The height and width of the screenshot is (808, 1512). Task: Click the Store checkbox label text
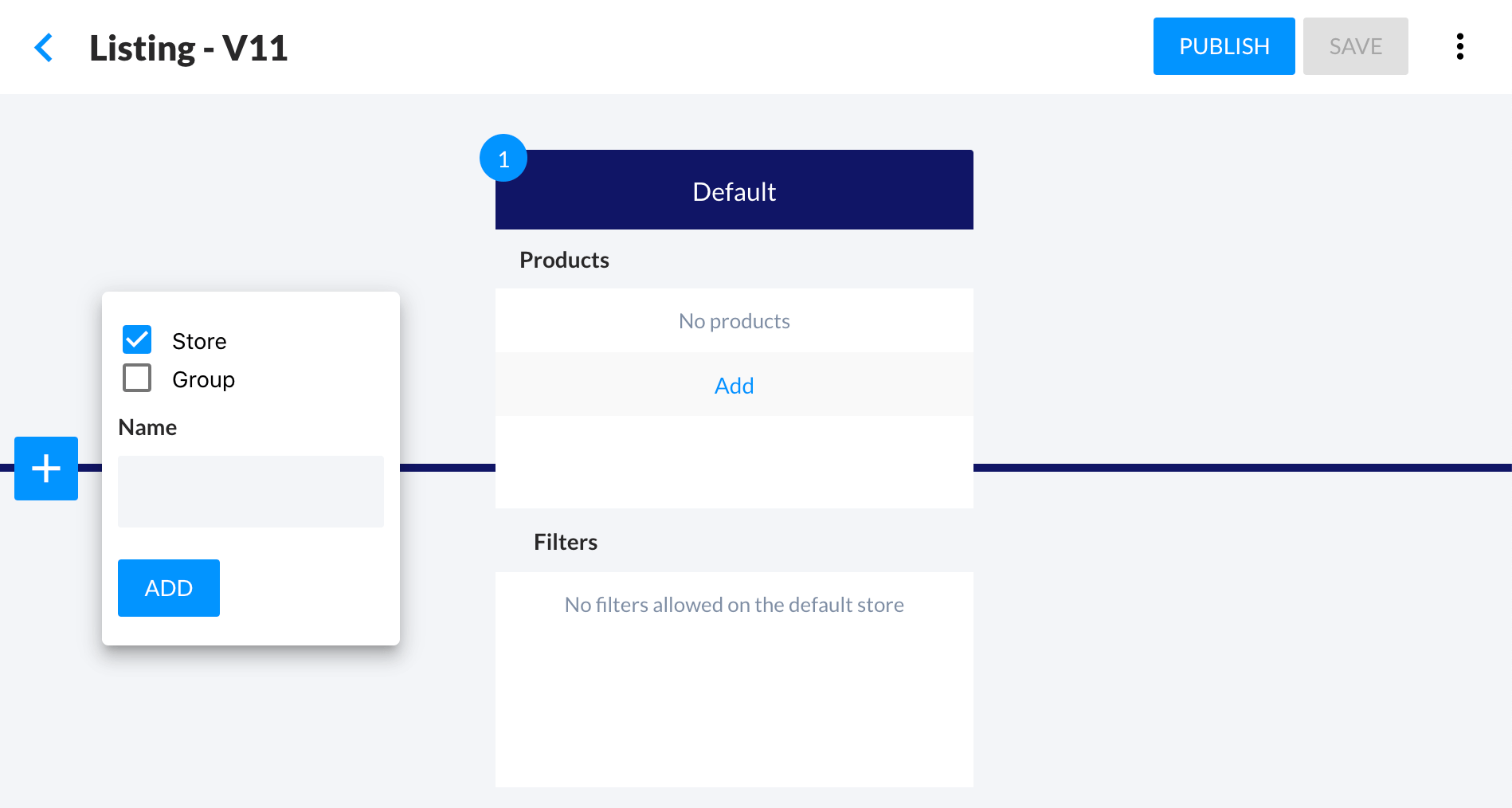(199, 341)
